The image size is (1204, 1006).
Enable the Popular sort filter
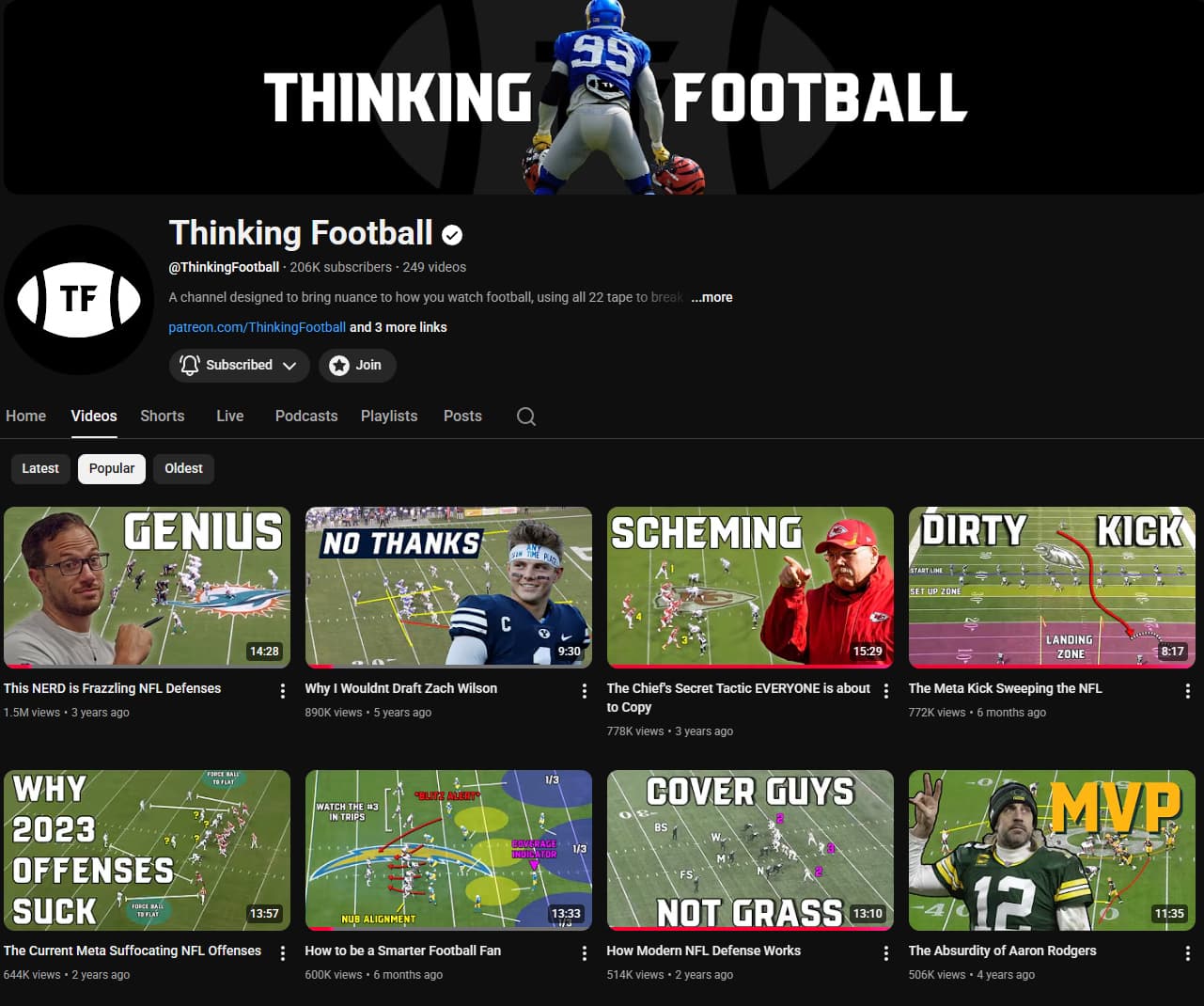point(111,468)
